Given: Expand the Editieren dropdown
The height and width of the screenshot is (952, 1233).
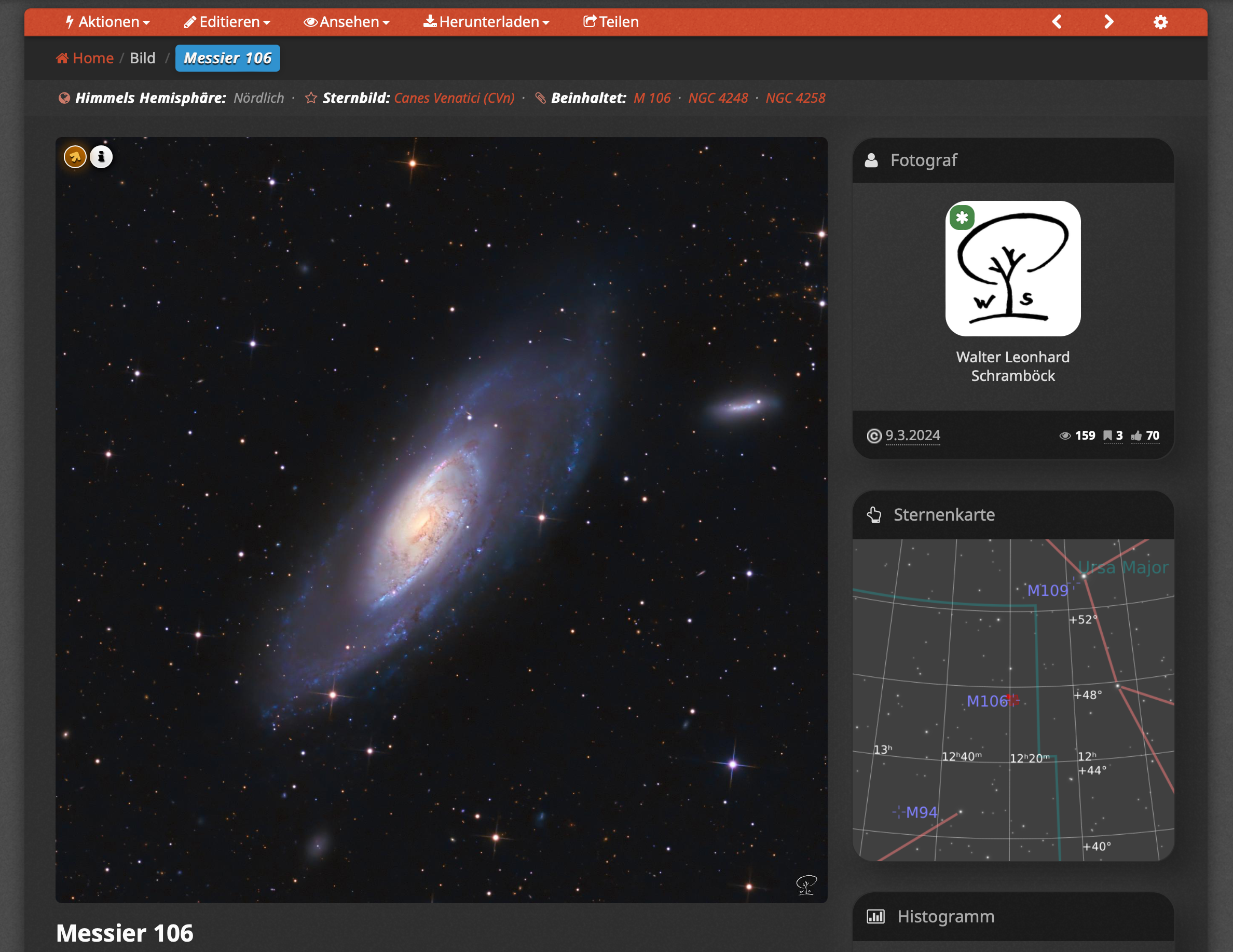Looking at the screenshot, I should [227, 22].
